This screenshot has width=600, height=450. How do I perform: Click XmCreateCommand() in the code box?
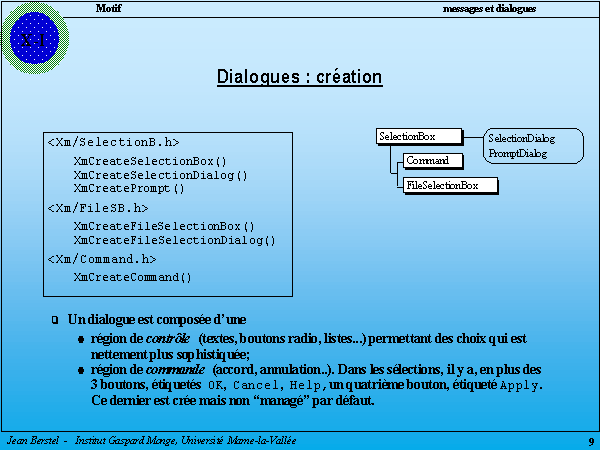[x=132, y=277]
